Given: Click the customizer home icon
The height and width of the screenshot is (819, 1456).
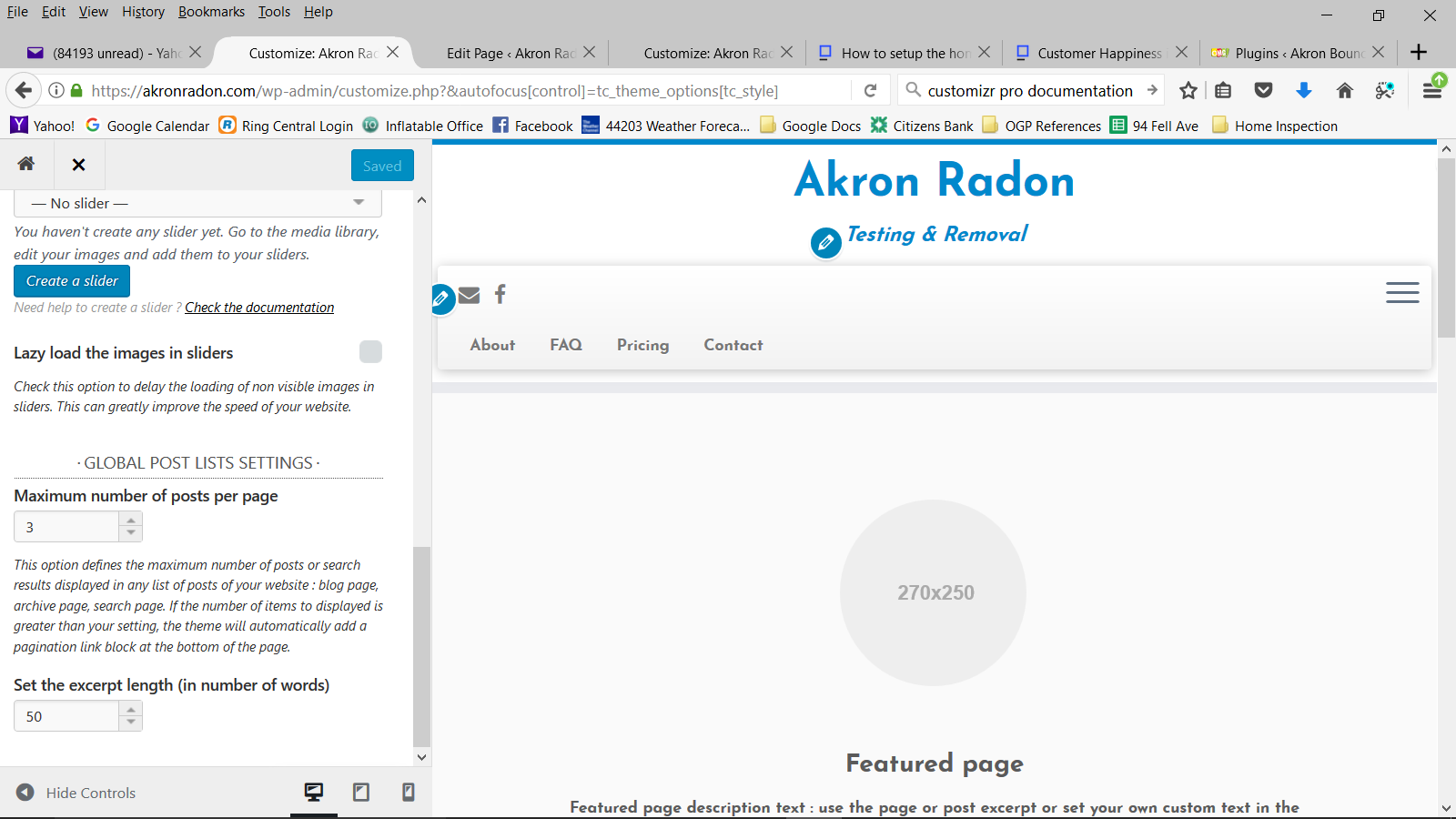Looking at the screenshot, I should [26, 164].
